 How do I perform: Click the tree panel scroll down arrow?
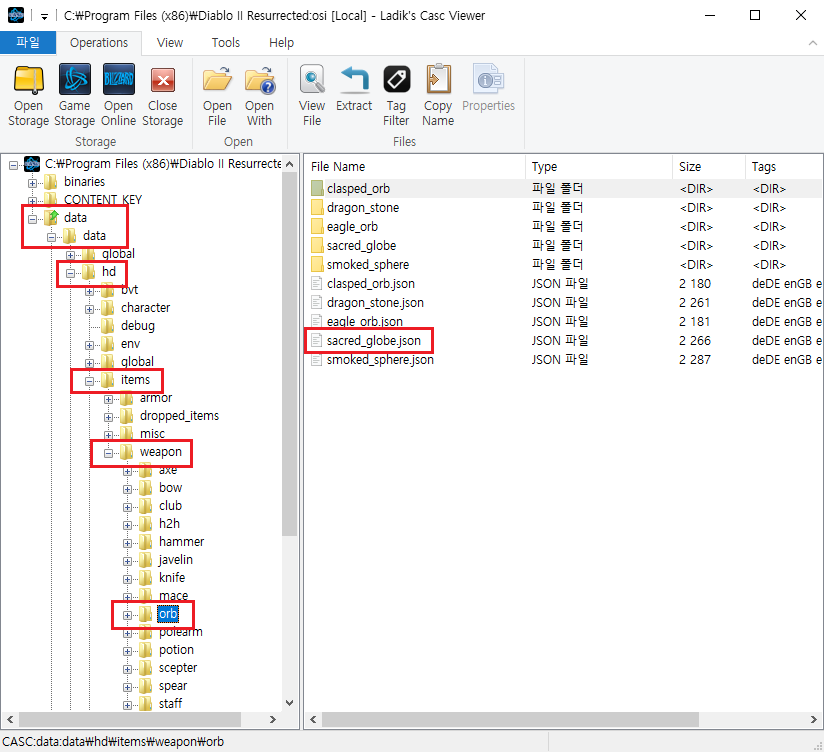coord(289,703)
